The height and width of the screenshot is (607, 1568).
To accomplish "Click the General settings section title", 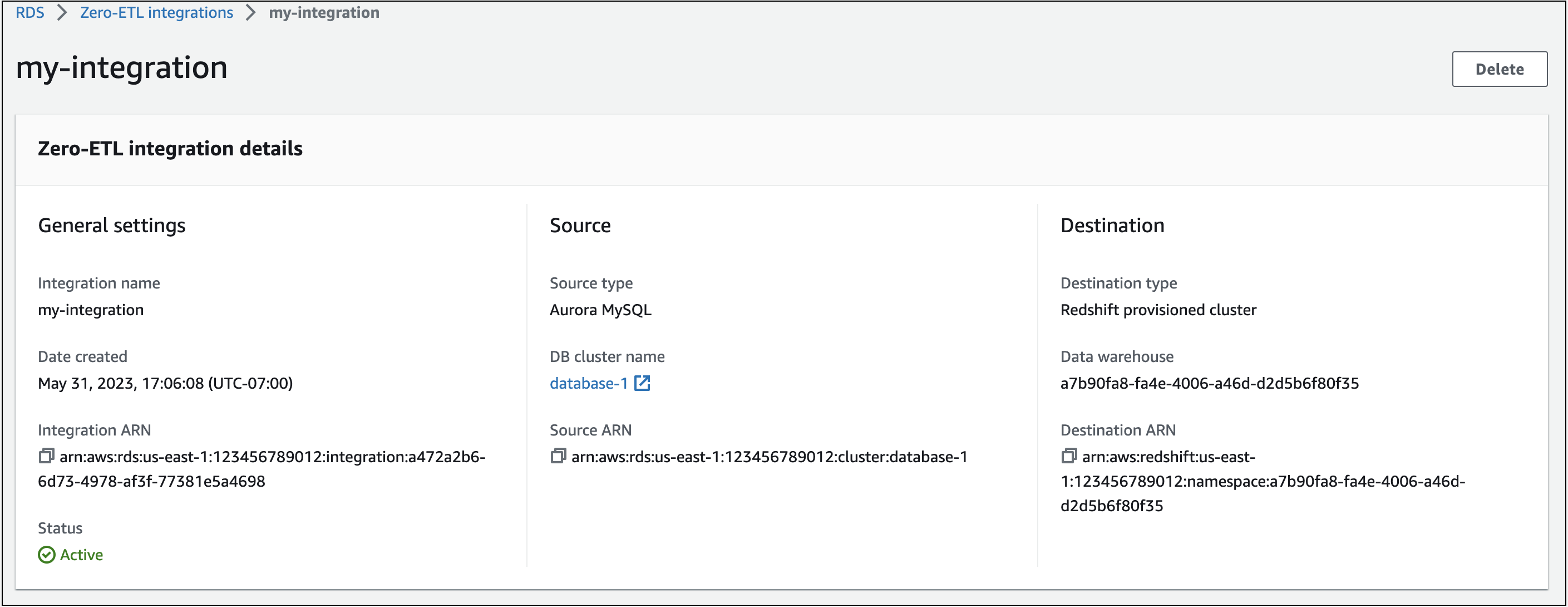I will coord(112,225).
